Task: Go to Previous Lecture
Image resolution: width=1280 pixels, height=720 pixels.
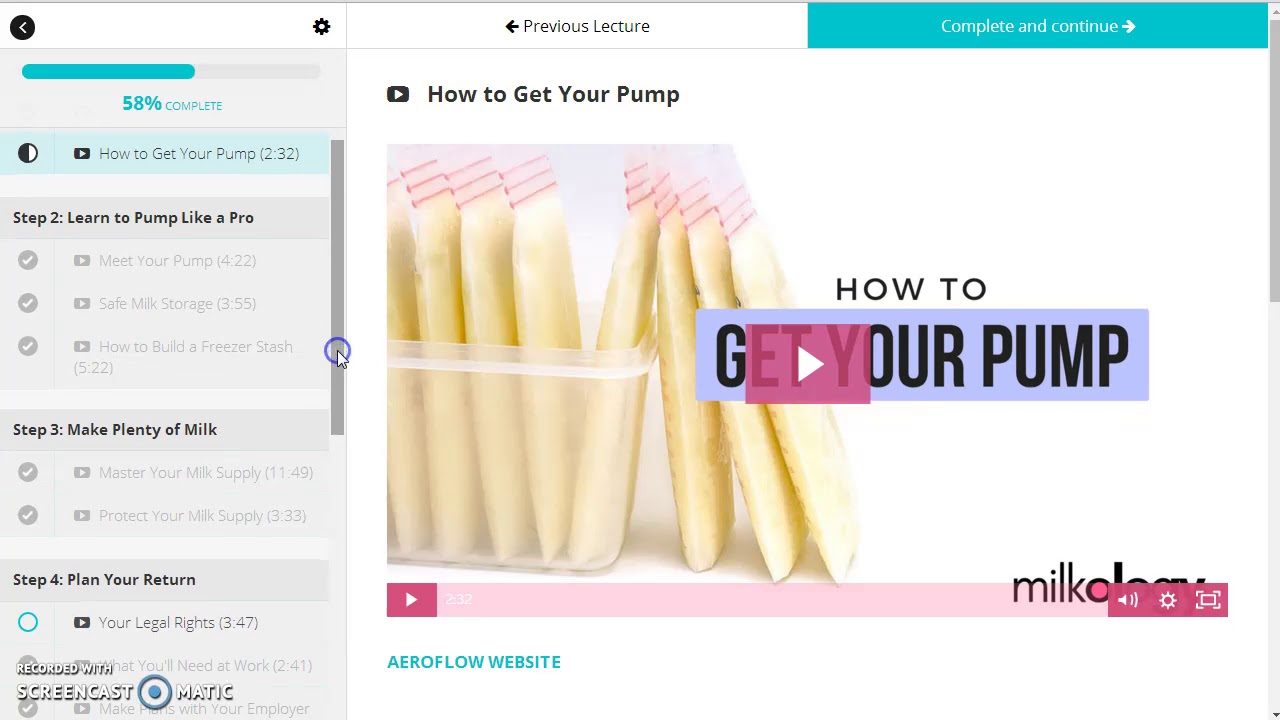Action: (x=577, y=26)
